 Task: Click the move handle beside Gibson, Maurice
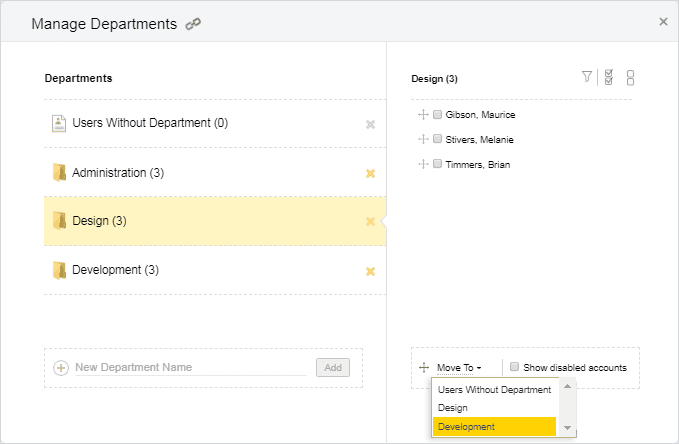coord(423,114)
